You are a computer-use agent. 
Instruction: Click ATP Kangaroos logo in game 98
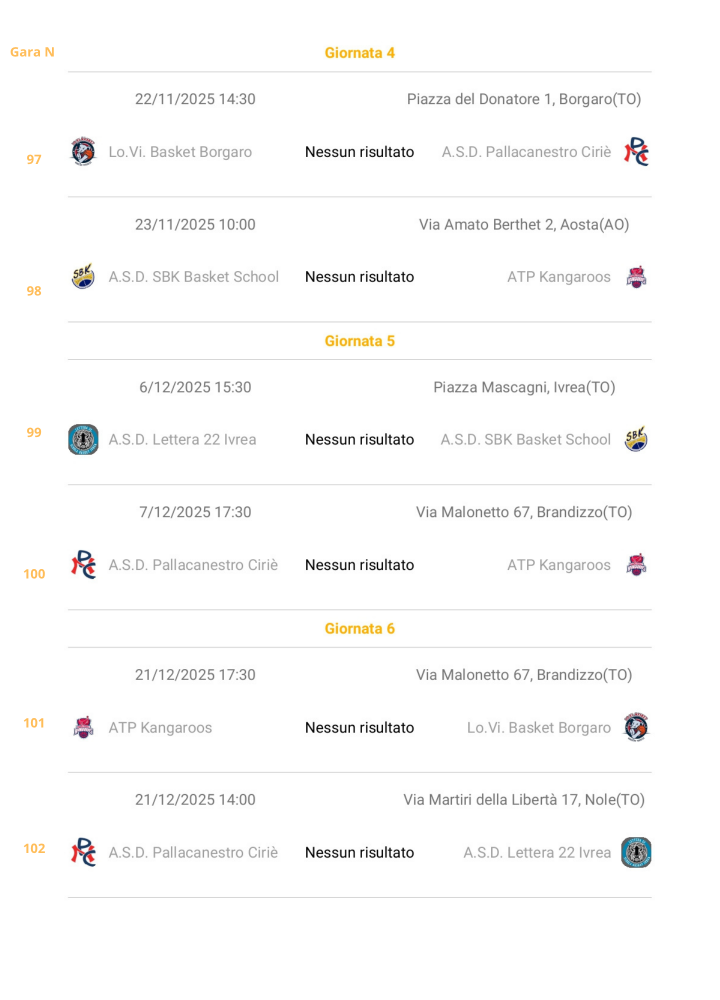(636, 277)
